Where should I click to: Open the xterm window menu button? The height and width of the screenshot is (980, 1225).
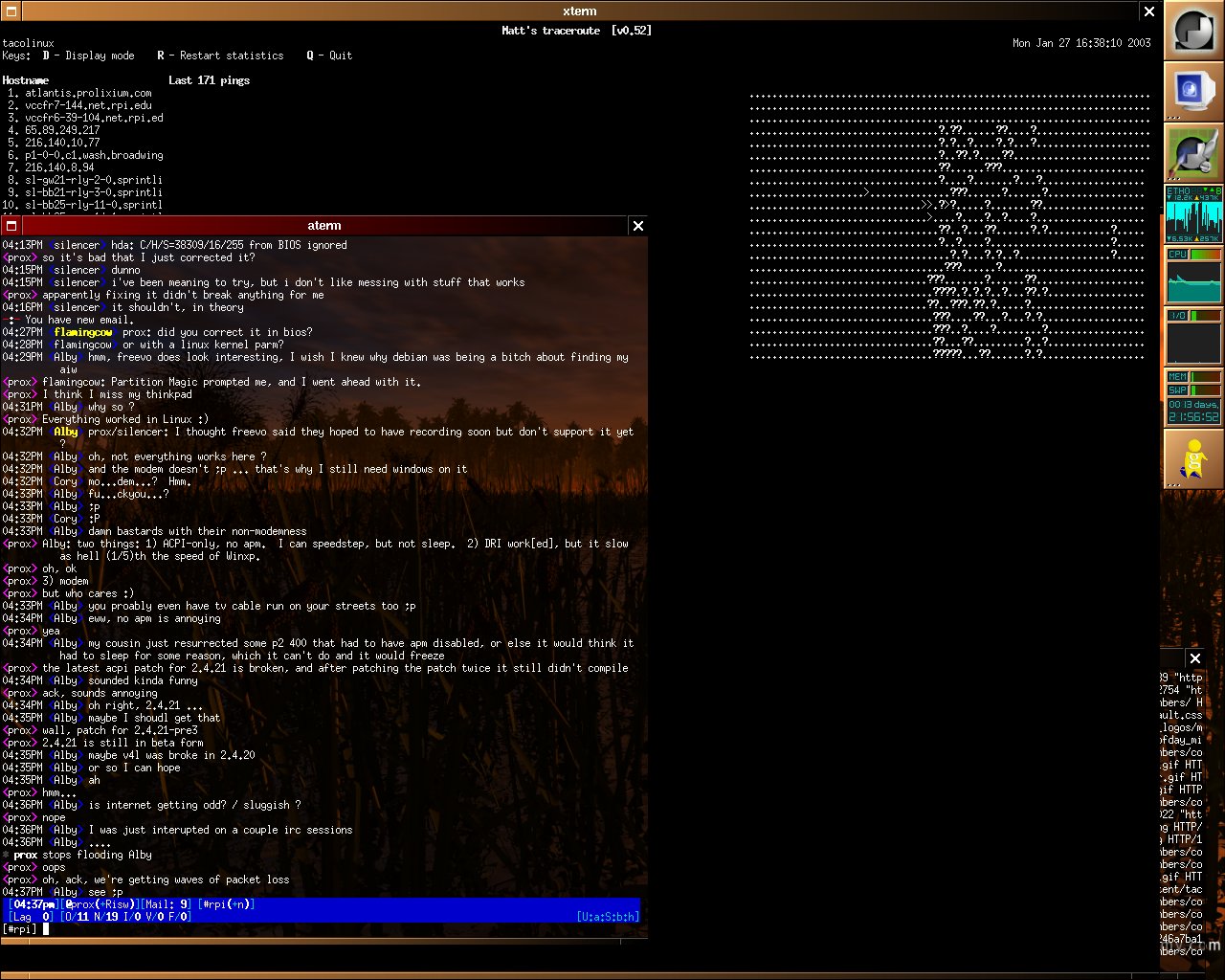(10, 11)
